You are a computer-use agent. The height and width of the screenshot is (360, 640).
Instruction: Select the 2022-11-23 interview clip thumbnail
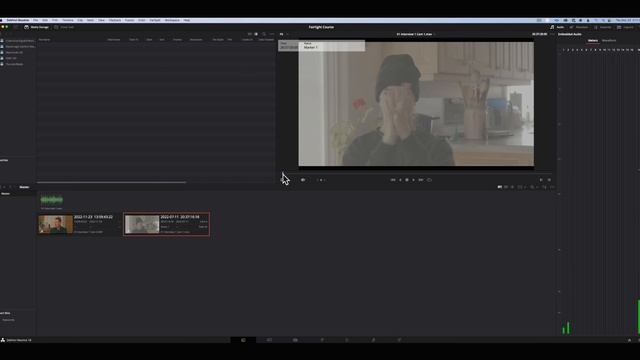coord(56,224)
